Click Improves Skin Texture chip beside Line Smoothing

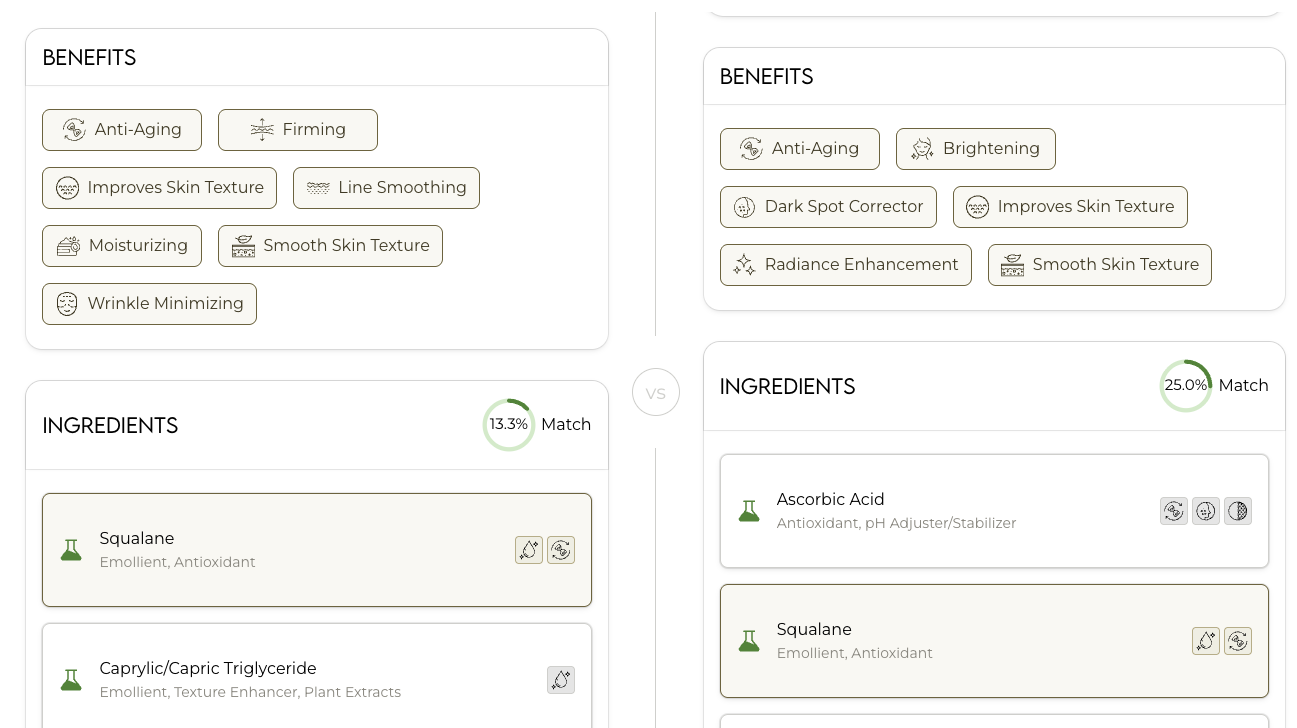click(159, 188)
